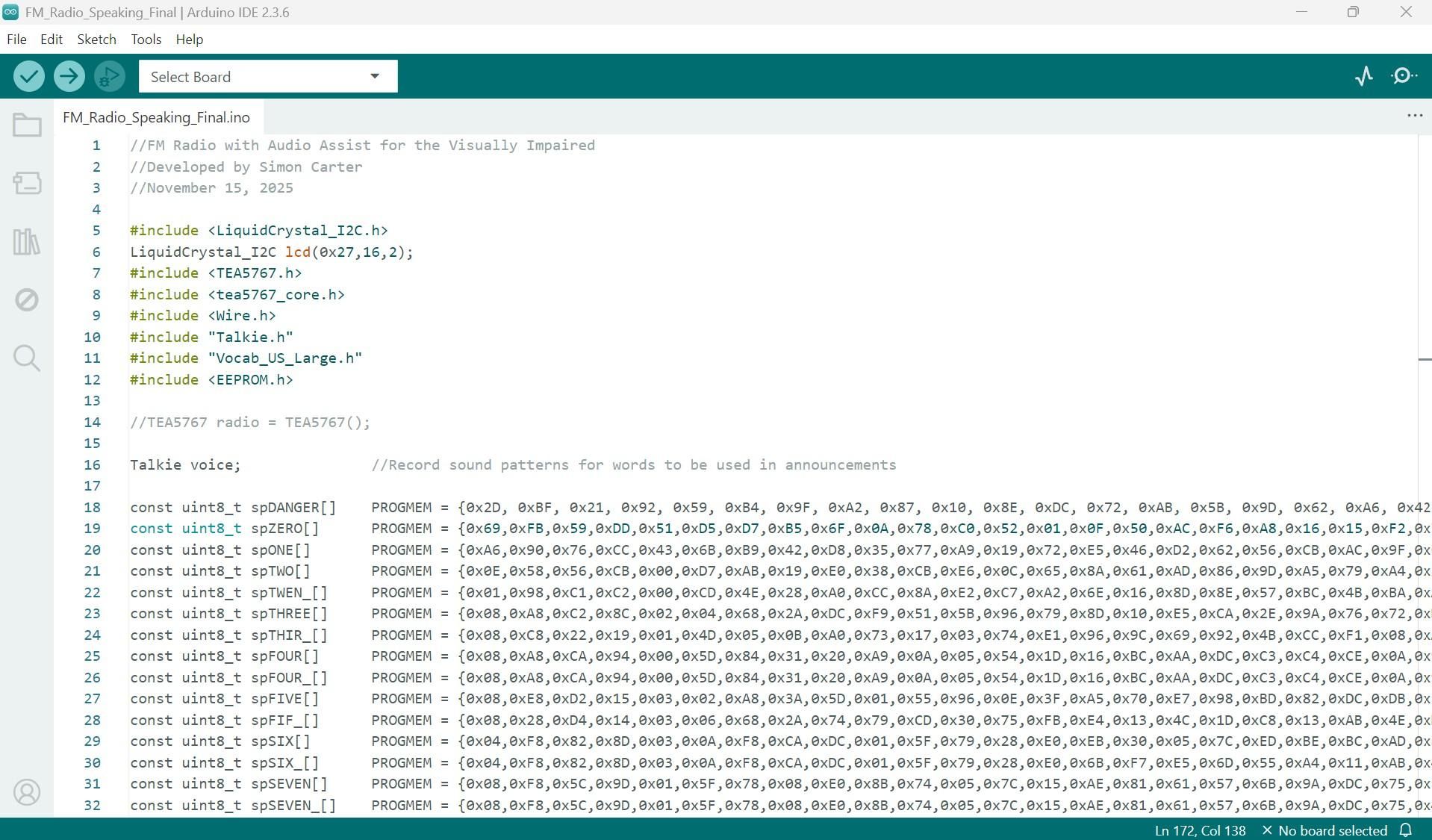Click the spTHIR_[] declaration
Image resolution: width=1432 pixels, height=840 pixels.
[229, 635]
